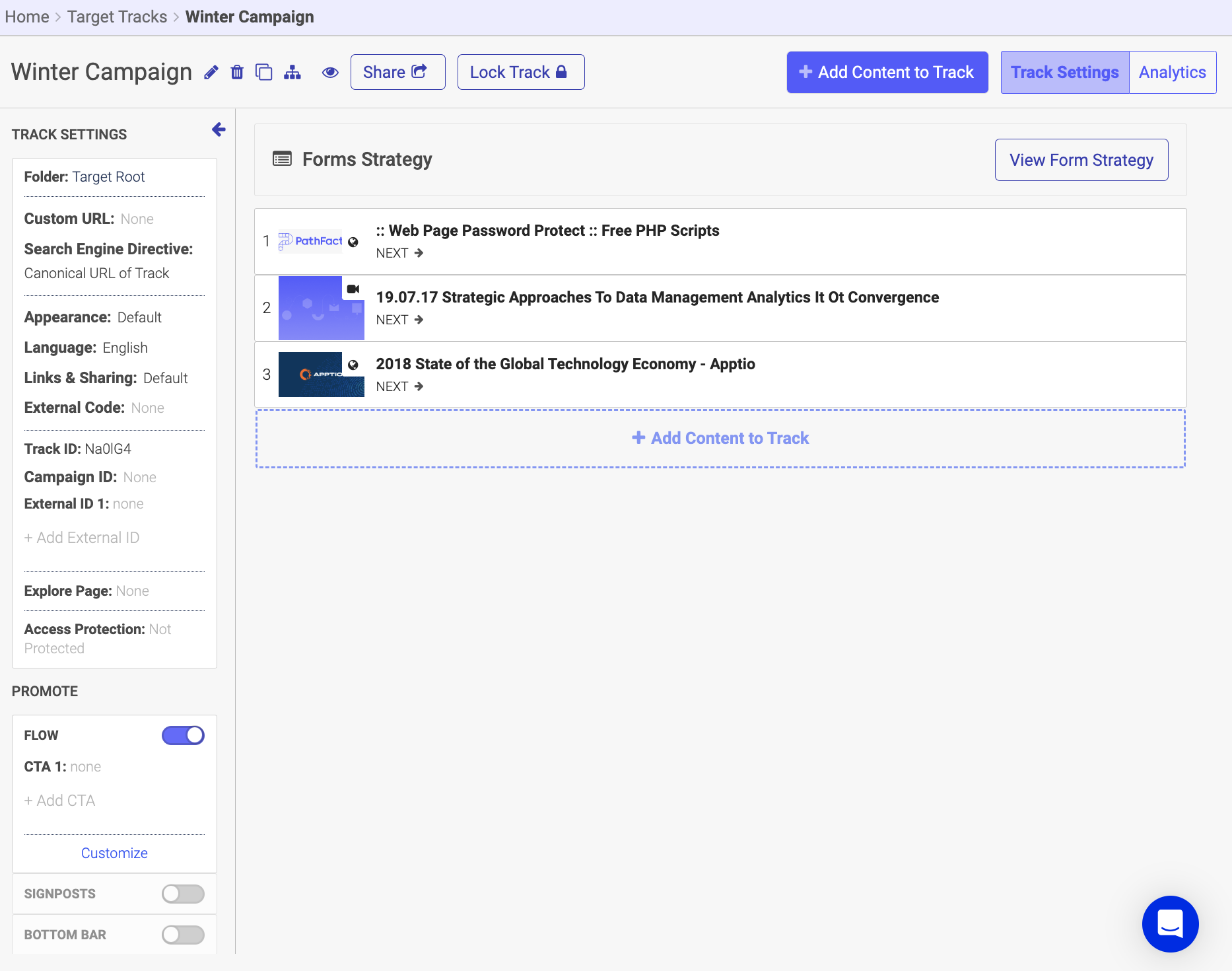
Task: Collapse Track Settings with left arrow
Action: [x=219, y=129]
